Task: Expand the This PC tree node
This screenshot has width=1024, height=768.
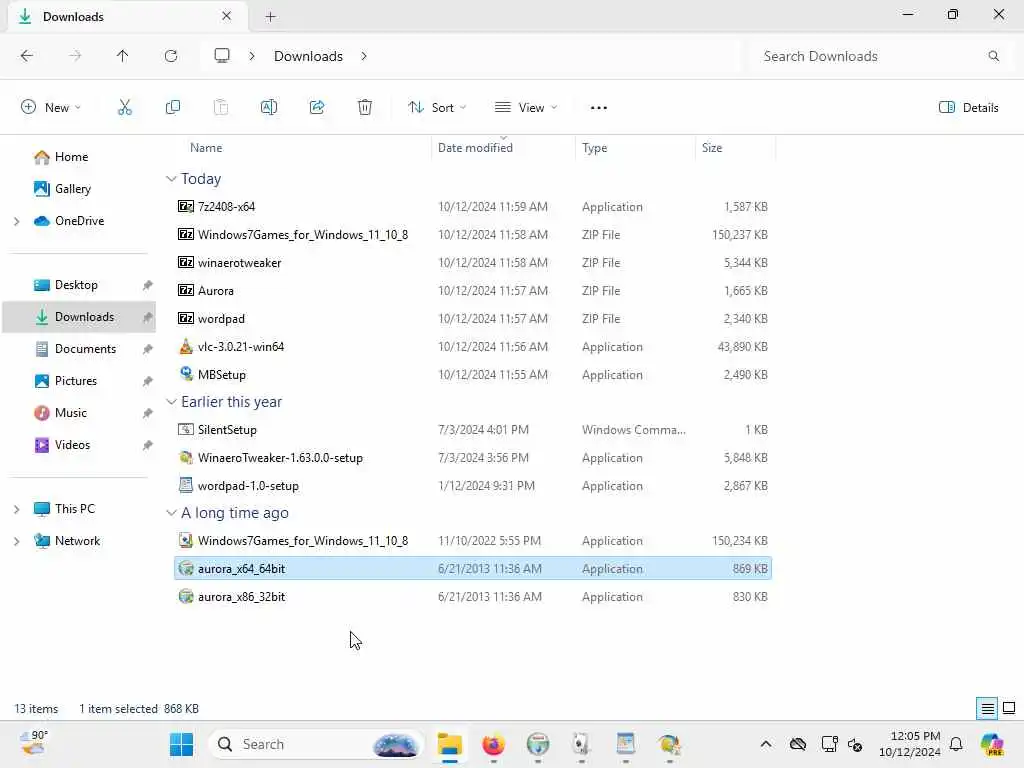Action: 16,509
